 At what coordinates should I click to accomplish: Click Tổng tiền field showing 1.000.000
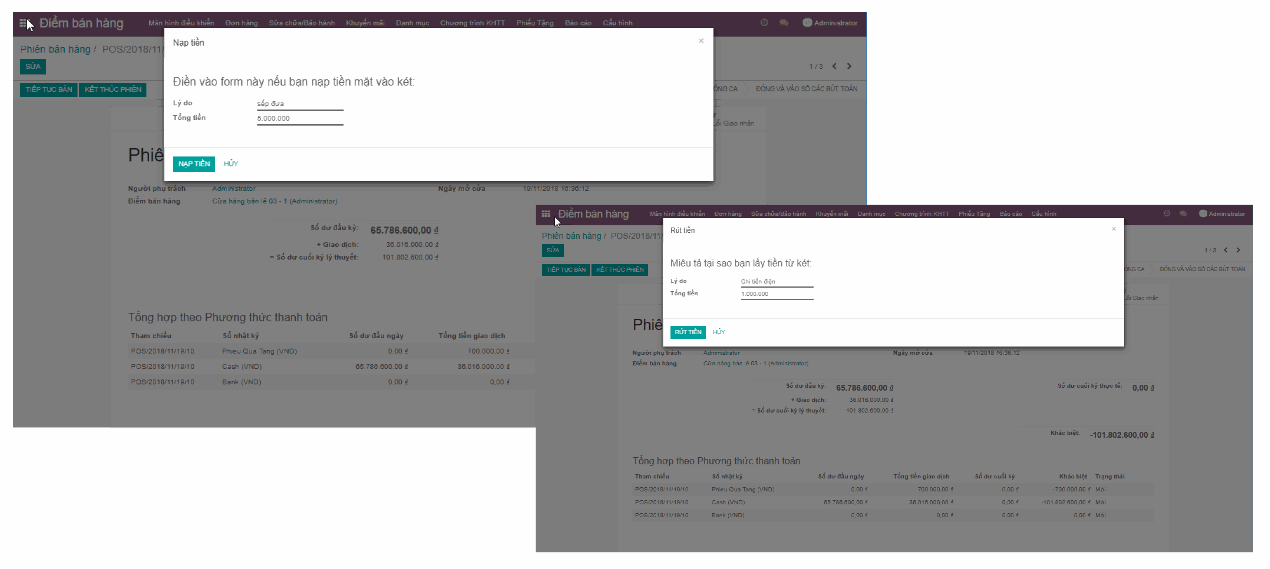(x=777, y=295)
